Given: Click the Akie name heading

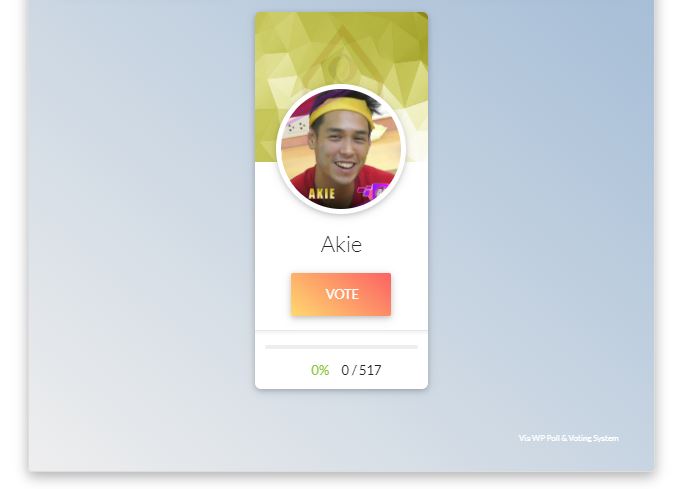Looking at the screenshot, I should point(341,244).
